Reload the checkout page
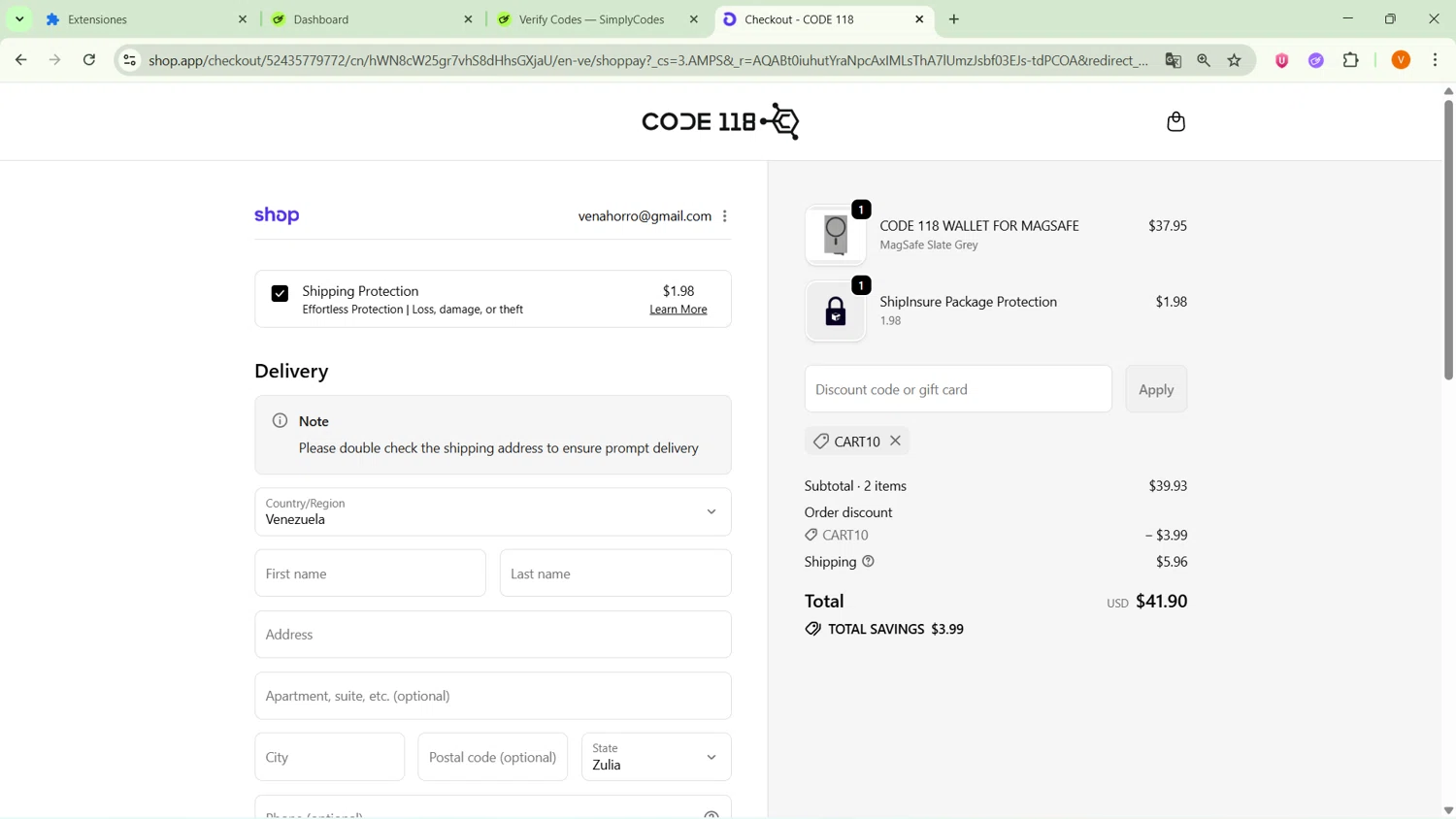The image size is (1456, 819). (89, 60)
